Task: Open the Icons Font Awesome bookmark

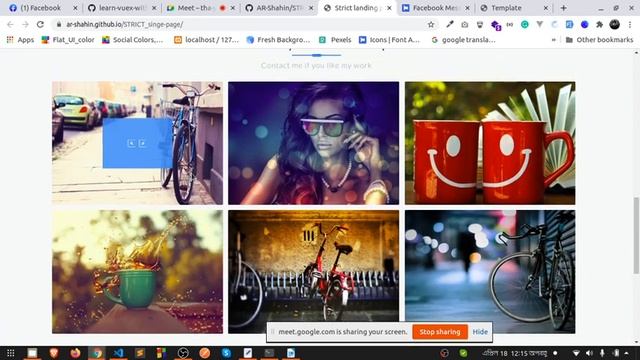Action: (x=389, y=40)
